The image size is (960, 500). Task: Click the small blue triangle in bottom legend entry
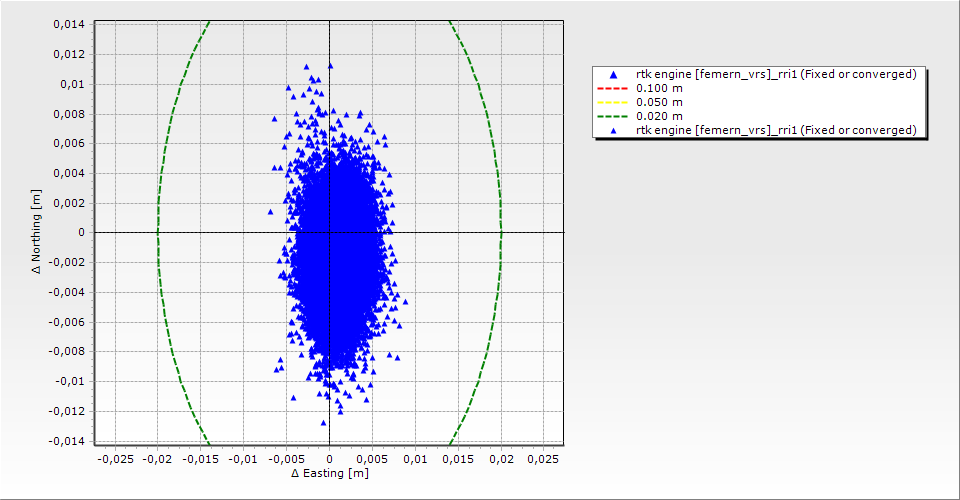(x=612, y=130)
